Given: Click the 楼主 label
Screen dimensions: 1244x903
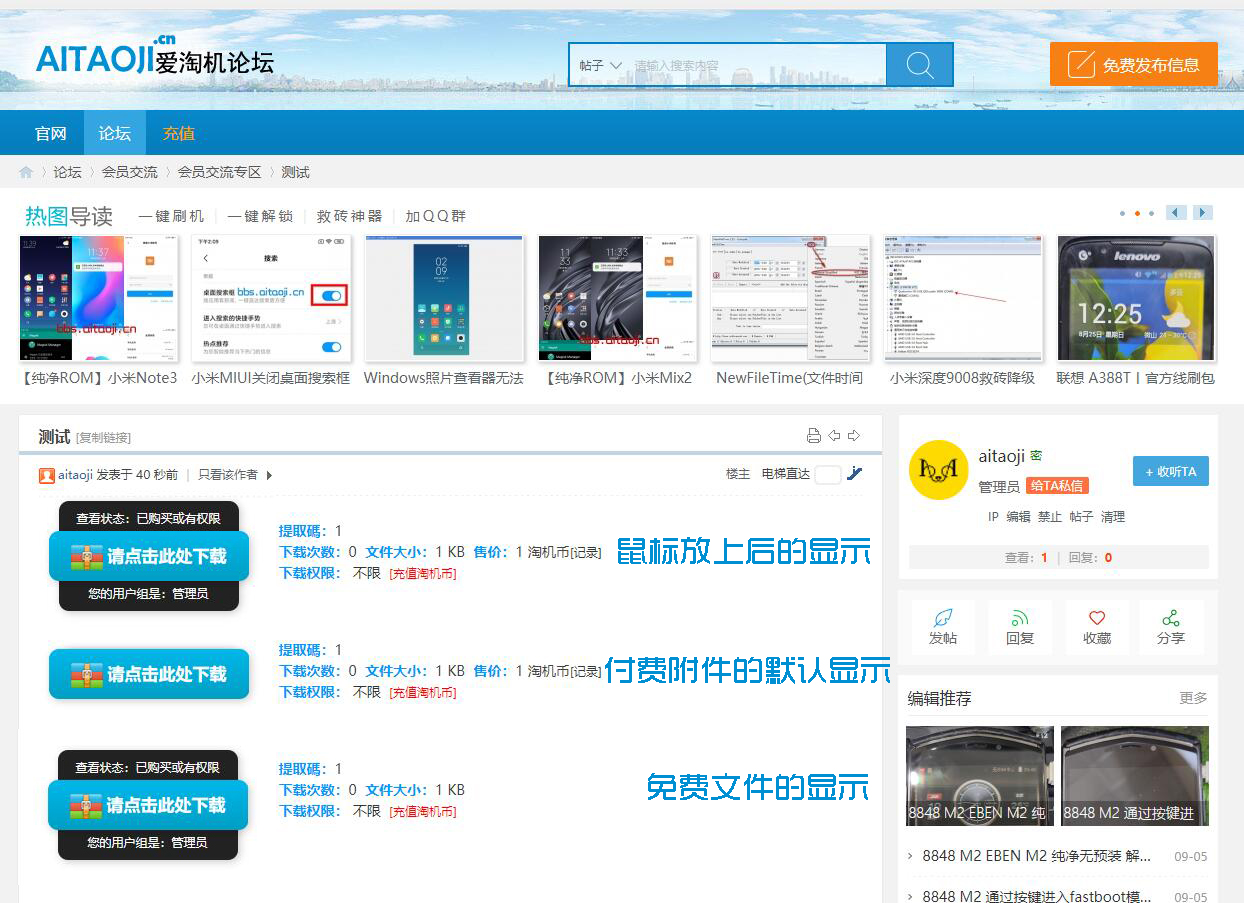Looking at the screenshot, I should (x=738, y=474).
